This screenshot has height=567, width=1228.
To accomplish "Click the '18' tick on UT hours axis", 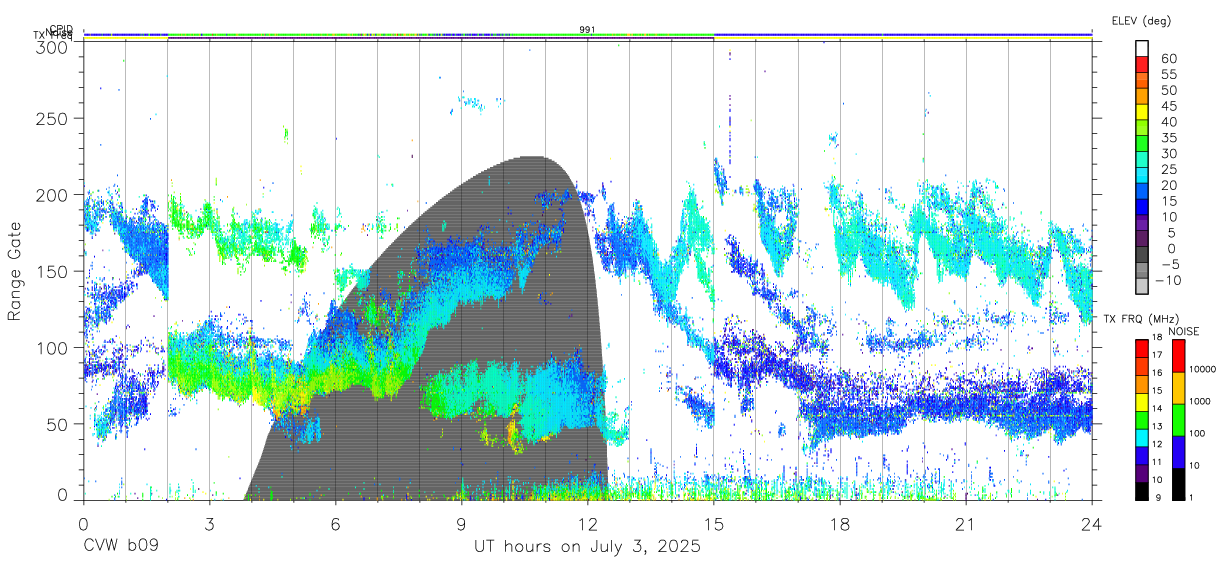I will [x=839, y=524].
